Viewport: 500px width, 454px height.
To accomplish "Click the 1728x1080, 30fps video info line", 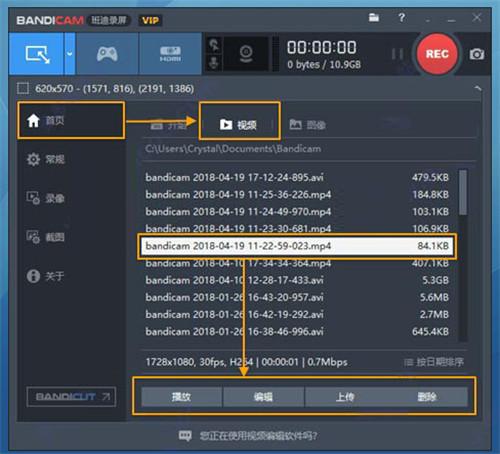I will tap(246, 362).
